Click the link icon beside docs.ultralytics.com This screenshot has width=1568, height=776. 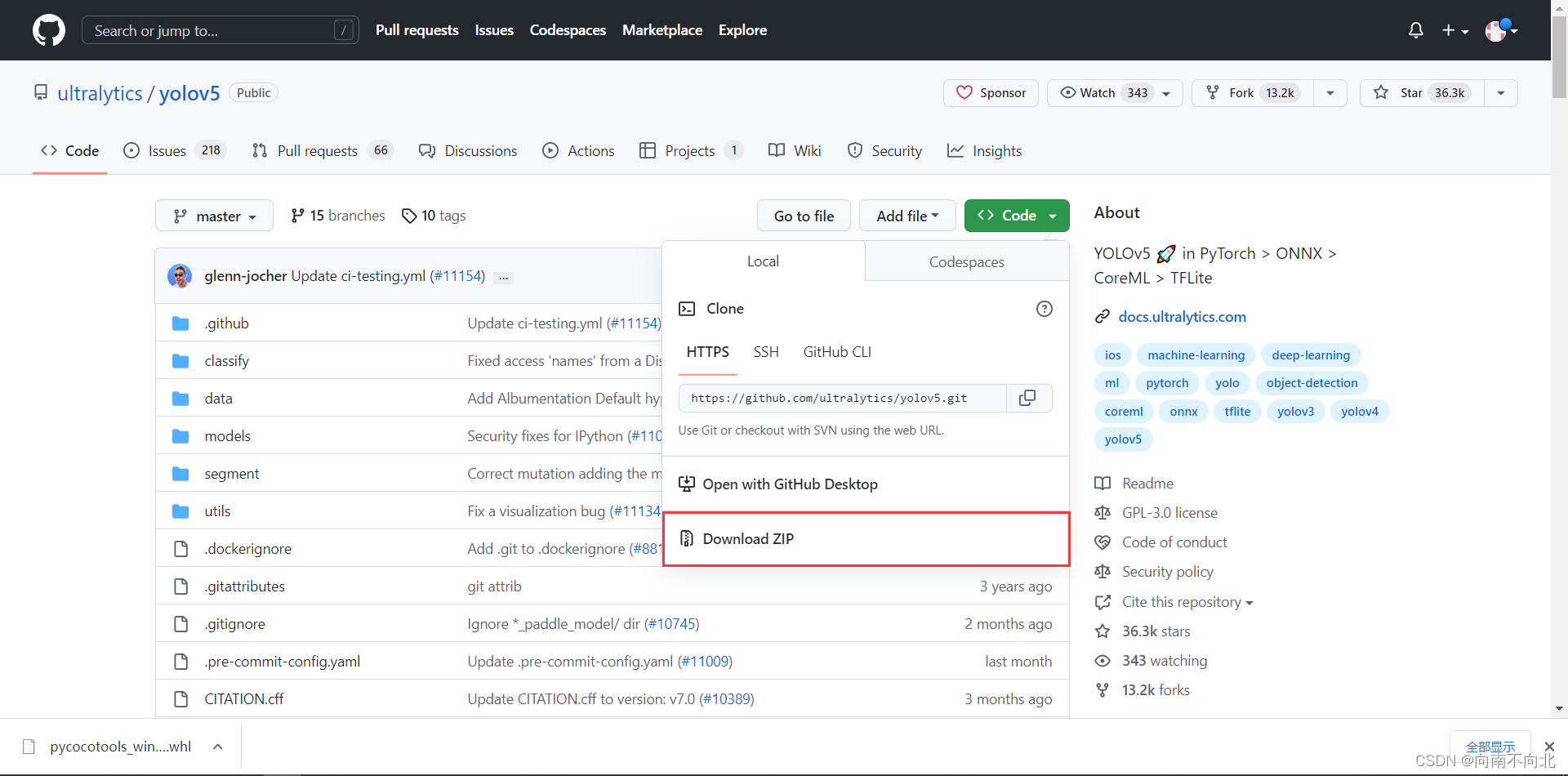click(x=1102, y=317)
